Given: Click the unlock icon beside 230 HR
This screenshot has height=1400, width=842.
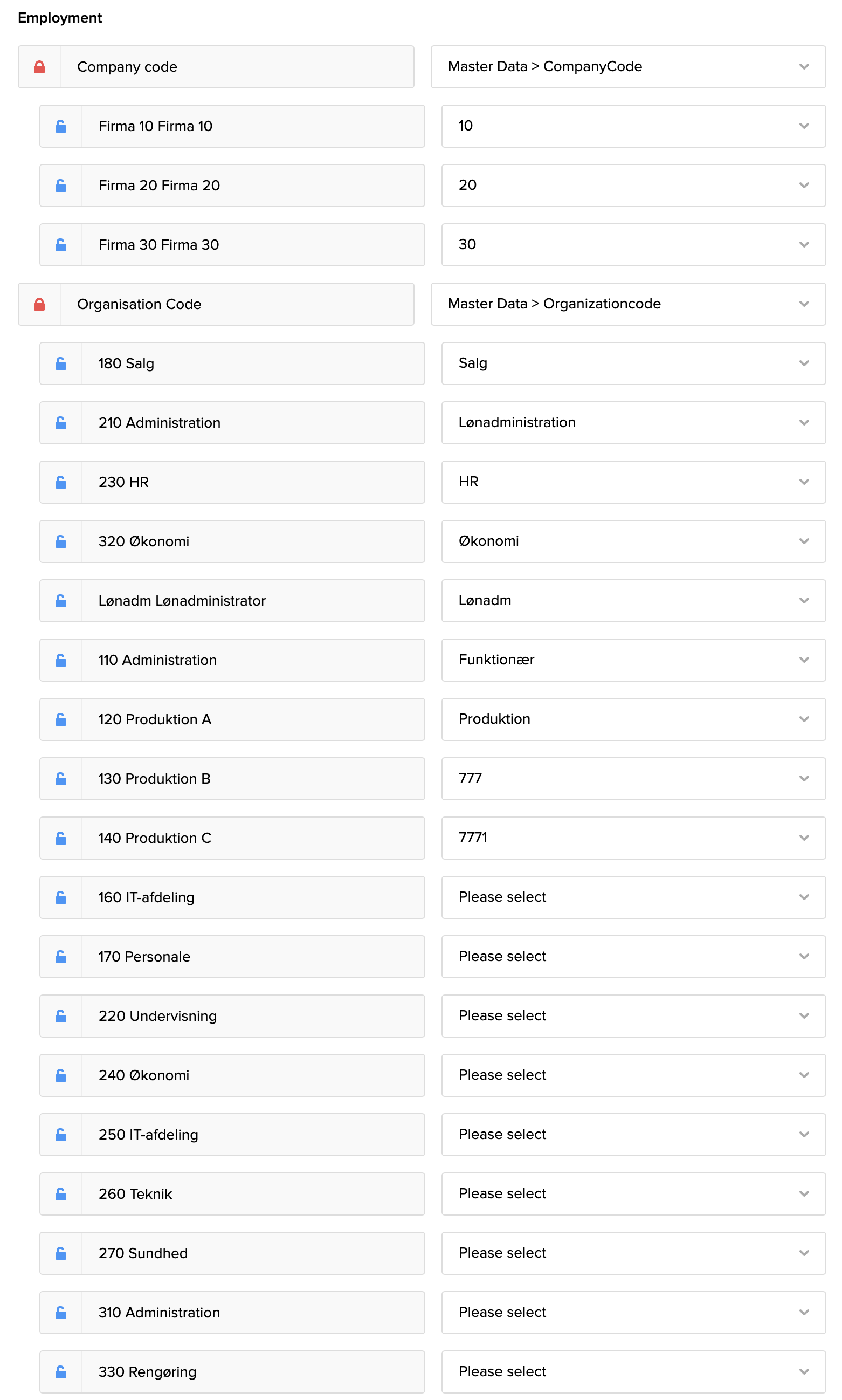Looking at the screenshot, I should coord(61,482).
